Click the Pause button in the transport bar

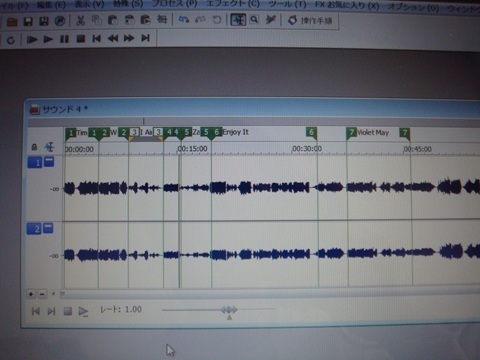pyautogui.click(x=64, y=39)
